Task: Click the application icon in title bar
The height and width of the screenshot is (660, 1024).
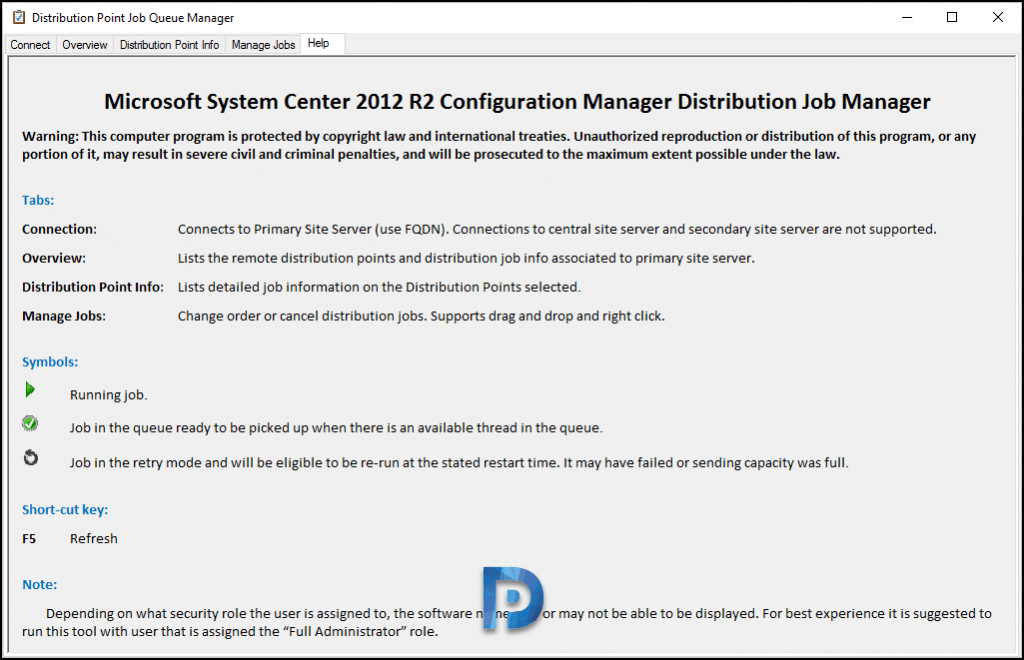Action: click(x=19, y=18)
